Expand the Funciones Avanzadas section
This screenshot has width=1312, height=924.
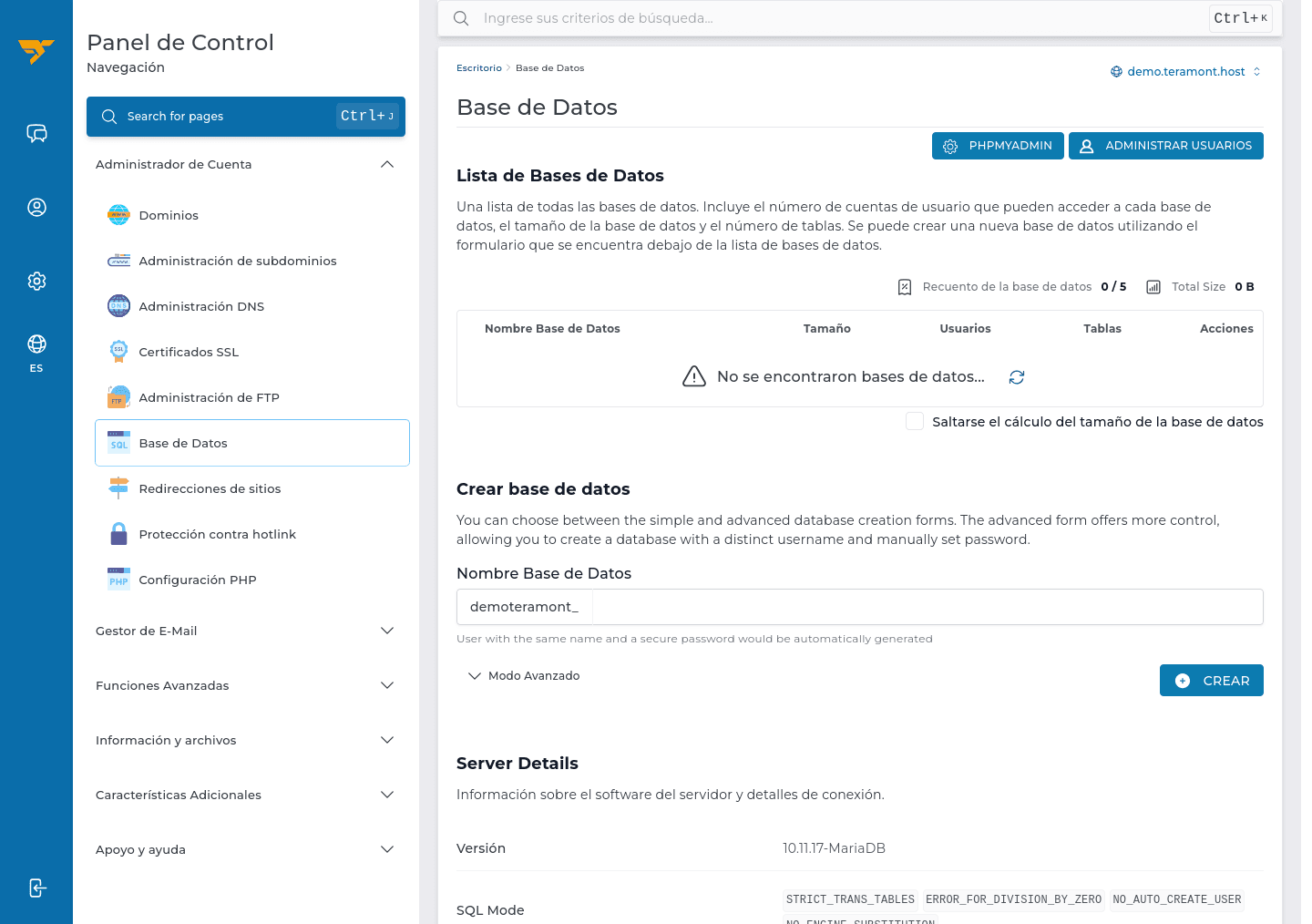pyautogui.click(x=246, y=685)
